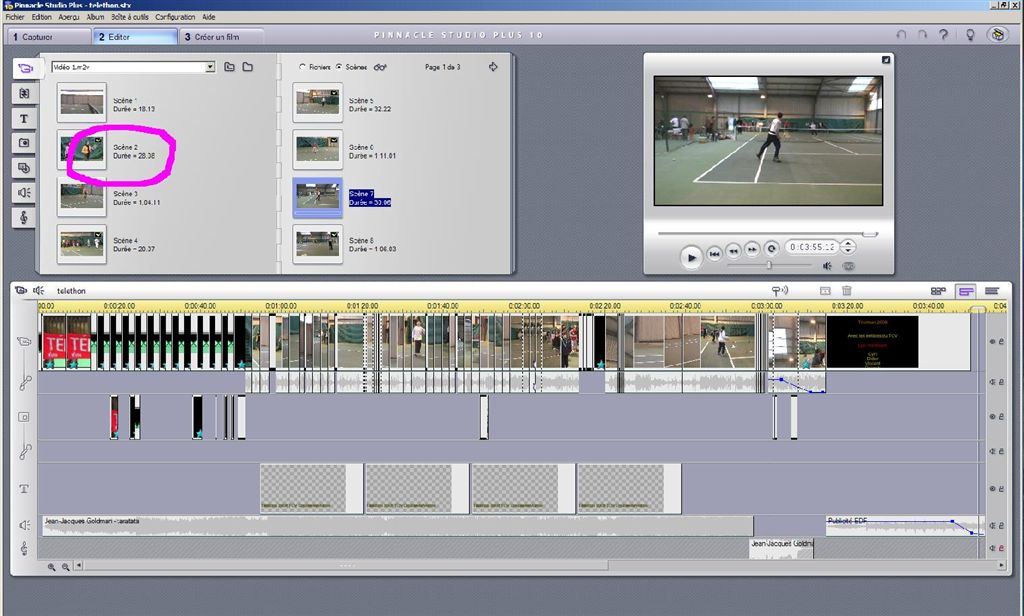Open the Configuration menu
Image resolution: width=1024 pixels, height=616 pixels.
175,17
